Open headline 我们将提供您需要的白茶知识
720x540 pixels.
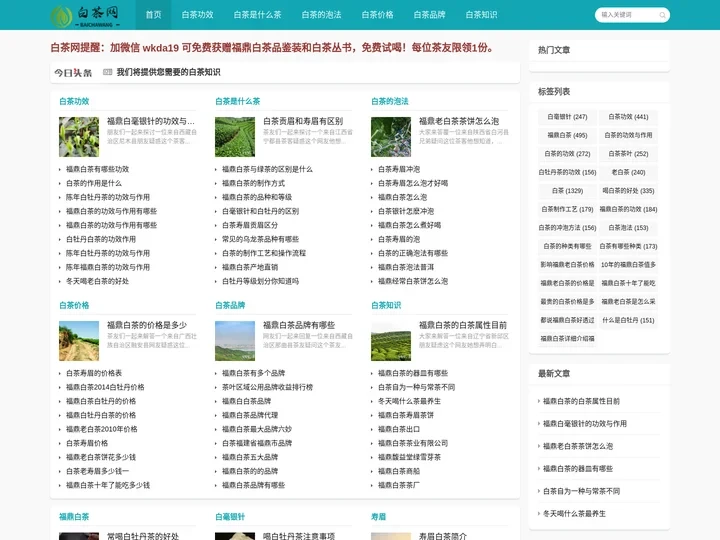pyautogui.click(x=168, y=72)
